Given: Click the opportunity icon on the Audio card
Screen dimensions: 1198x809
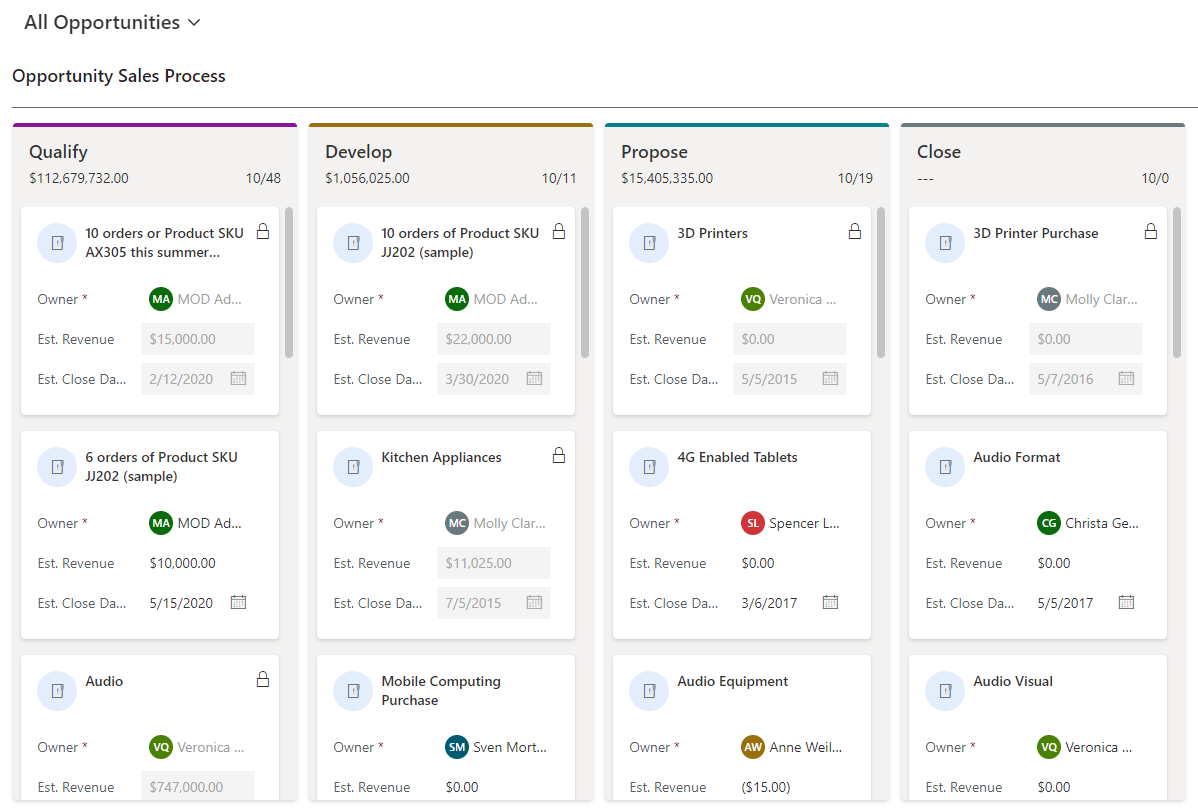Looking at the screenshot, I should pos(57,691).
